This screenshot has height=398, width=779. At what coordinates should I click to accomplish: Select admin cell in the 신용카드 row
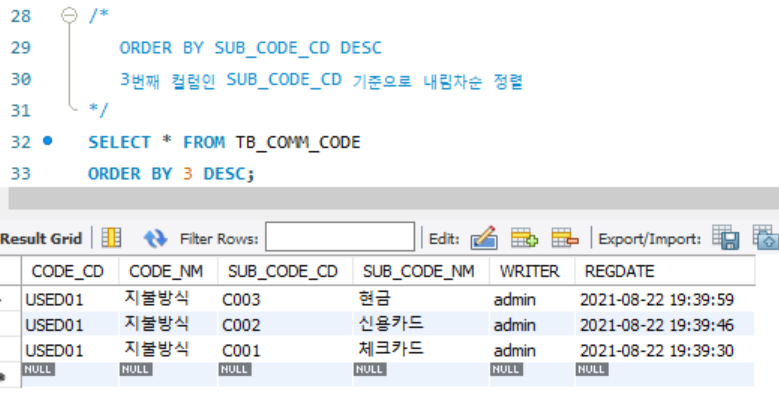[532, 324]
